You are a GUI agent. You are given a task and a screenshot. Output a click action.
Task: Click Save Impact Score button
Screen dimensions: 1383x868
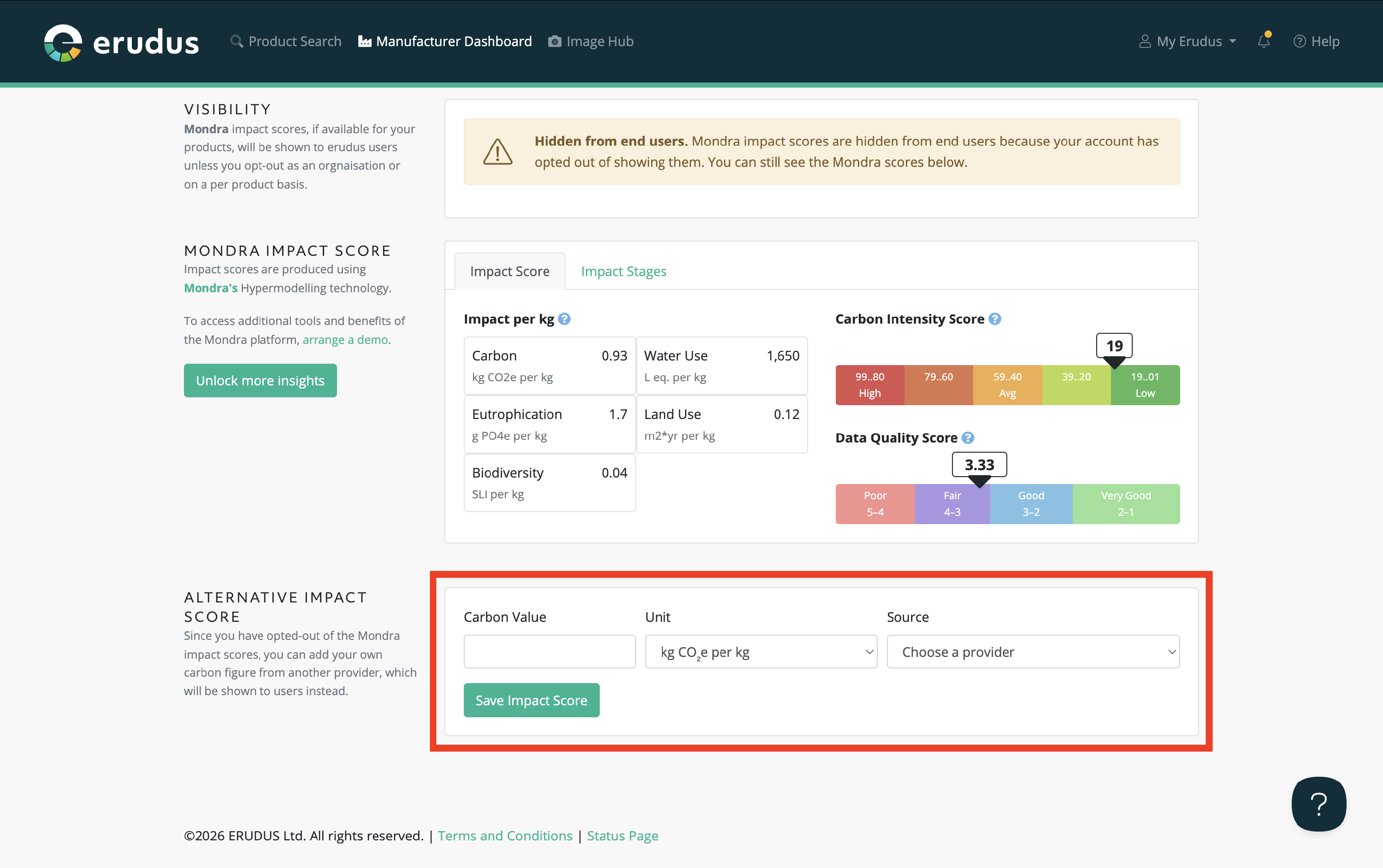(x=532, y=700)
